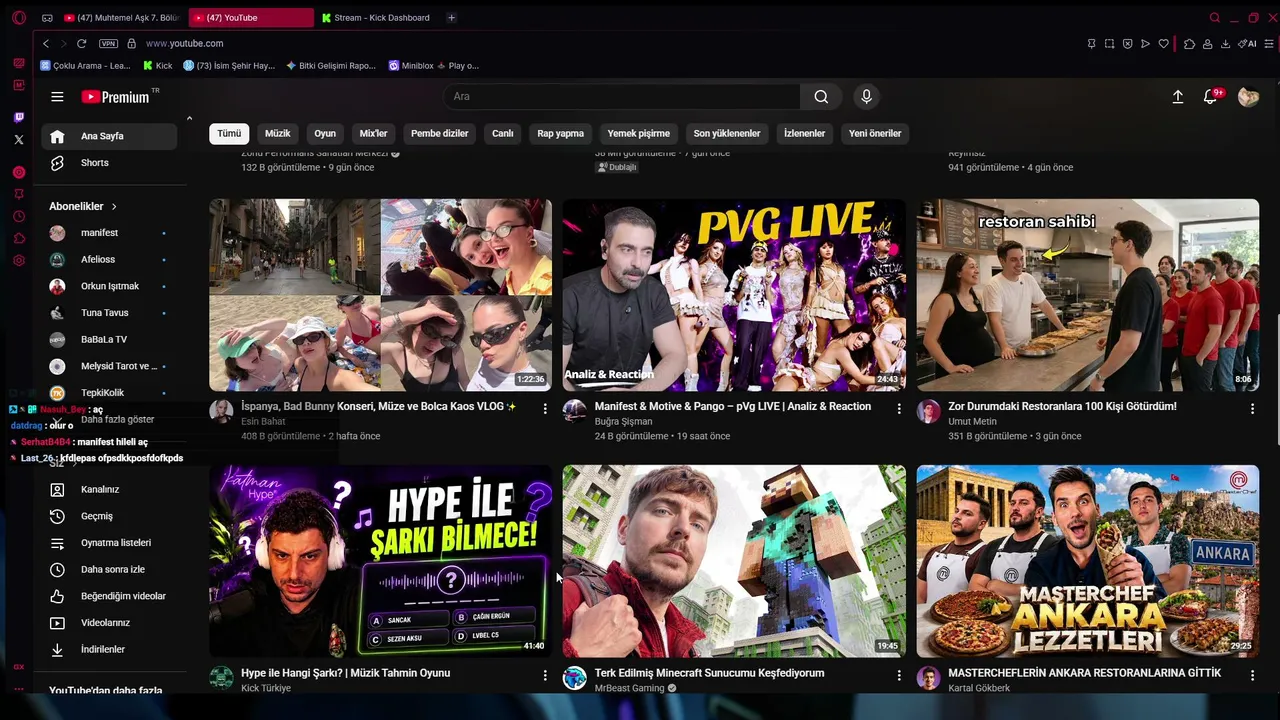Open the Opera sidebar settings gear
Image resolution: width=1280 pixels, height=720 pixels.
pos(18,260)
